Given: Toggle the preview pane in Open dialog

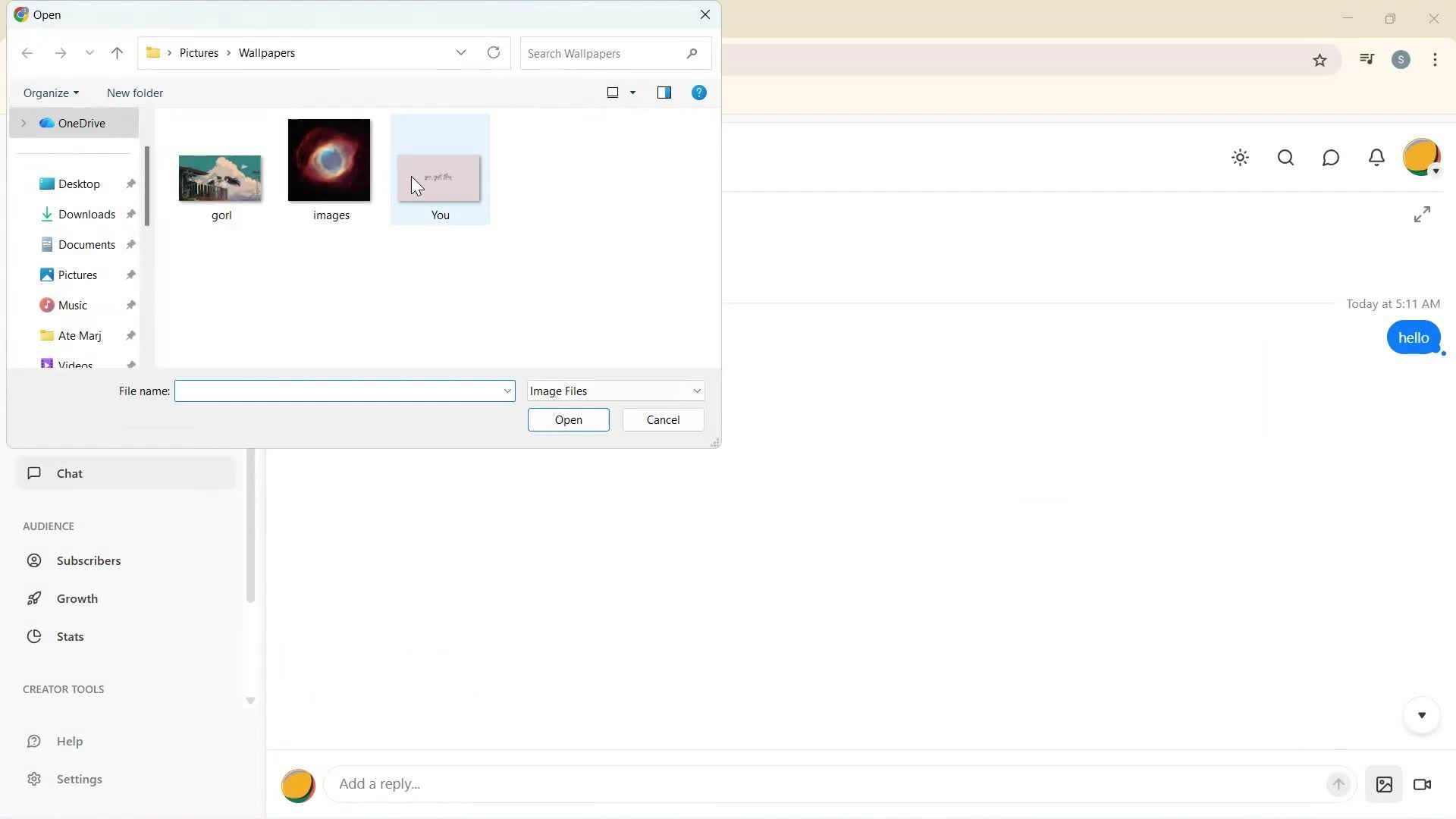Looking at the screenshot, I should pyautogui.click(x=665, y=93).
